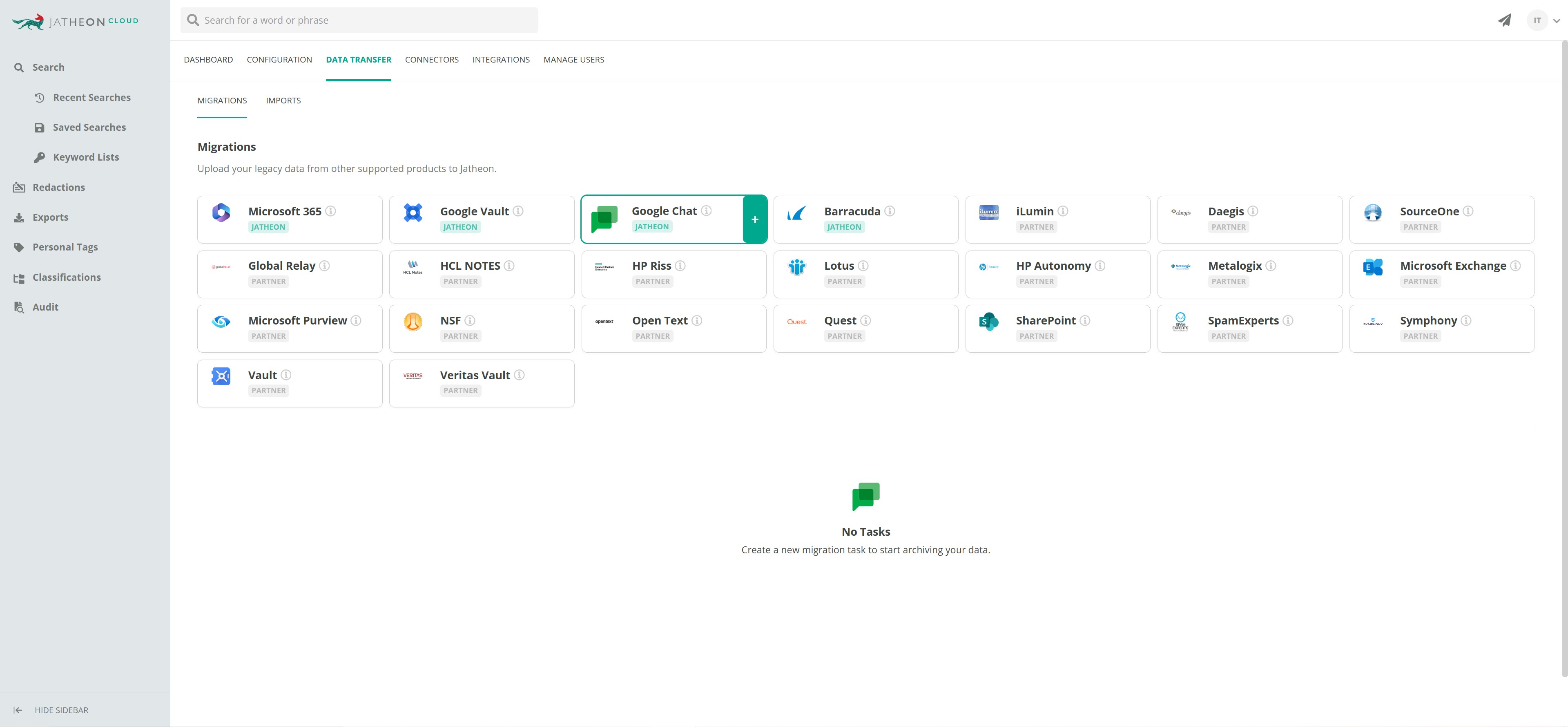Click the vertical page scrollbar
Viewport: 1568px width, 727px height.
pyautogui.click(x=1564, y=359)
